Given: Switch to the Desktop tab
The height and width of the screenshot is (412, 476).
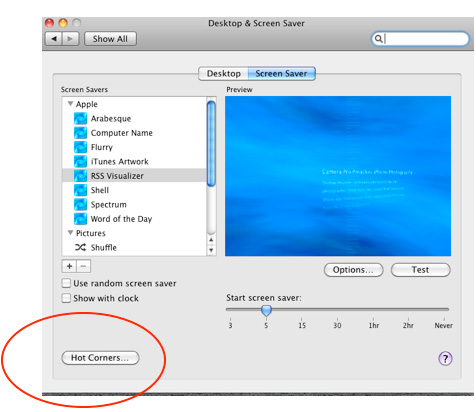Looking at the screenshot, I should pyautogui.click(x=223, y=73).
